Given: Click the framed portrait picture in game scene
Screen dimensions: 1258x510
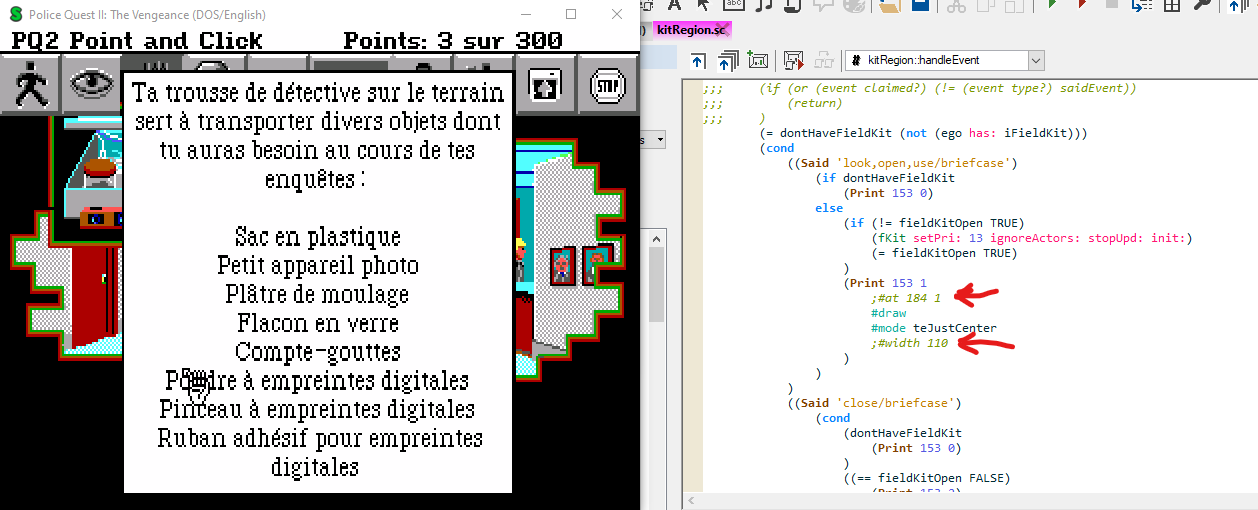Looking at the screenshot, I should (x=563, y=265).
